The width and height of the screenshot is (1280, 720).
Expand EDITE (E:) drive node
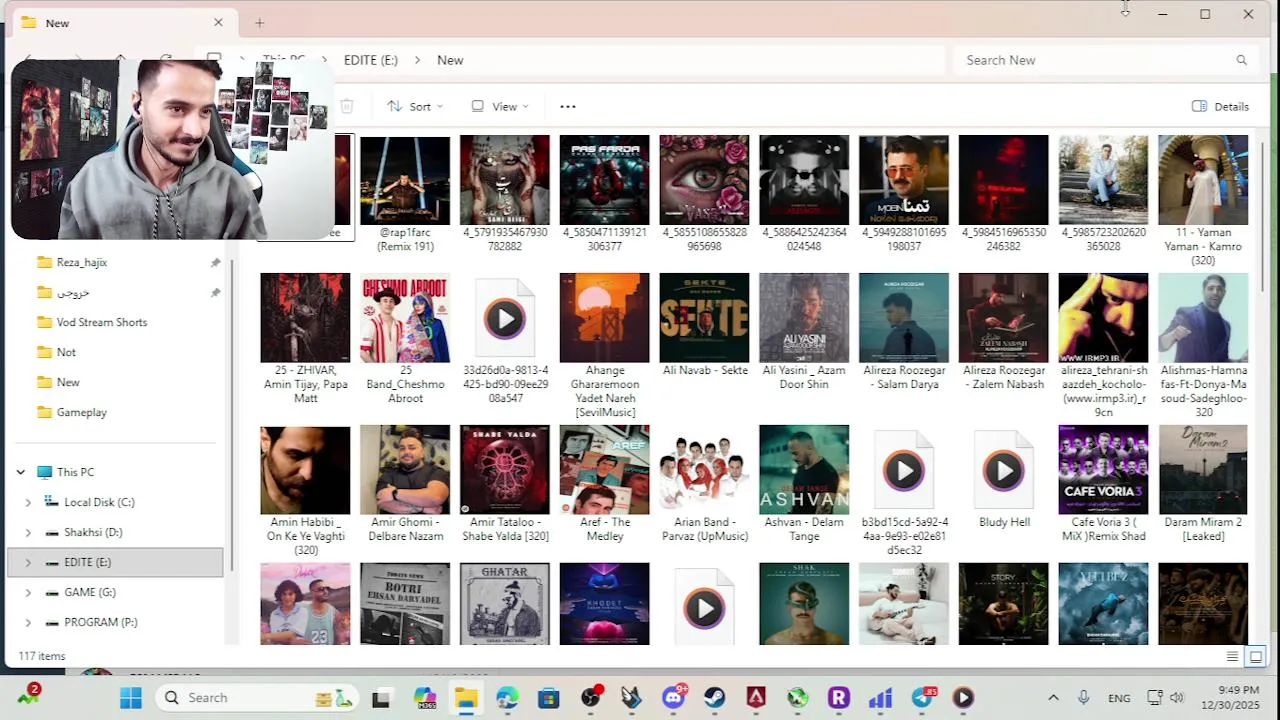(x=28, y=562)
